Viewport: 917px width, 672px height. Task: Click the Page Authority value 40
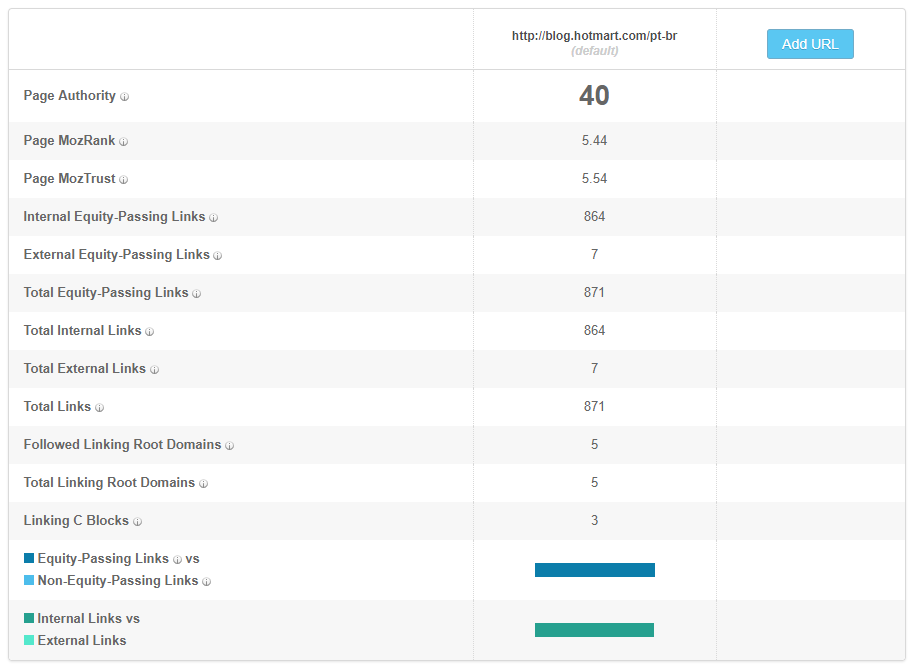point(594,95)
